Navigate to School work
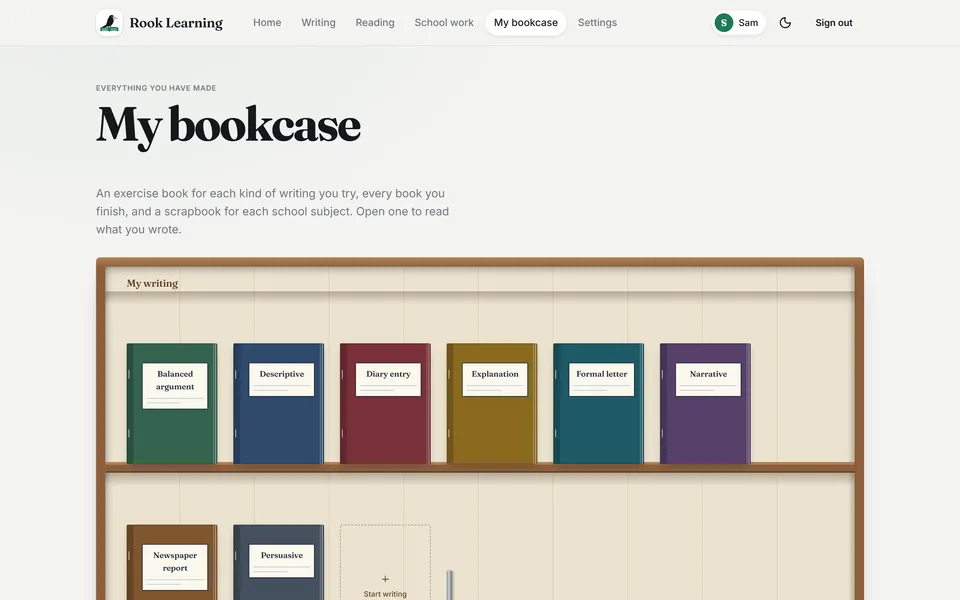This screenshot has height=600, width=960. coord(444,23)
